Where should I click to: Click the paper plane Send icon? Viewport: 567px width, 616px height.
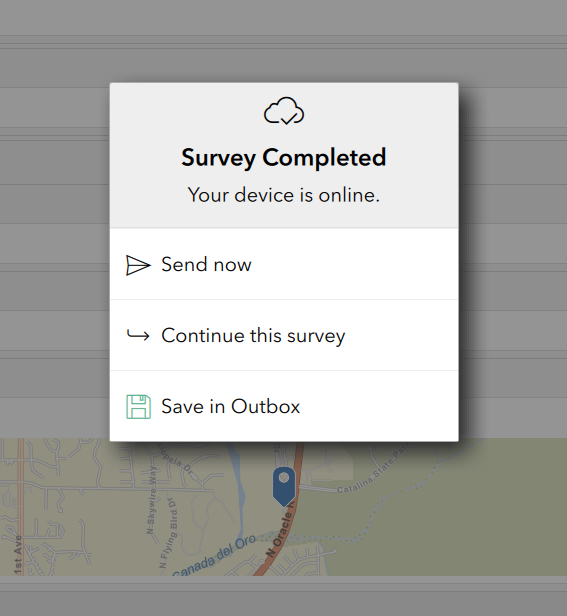coord(138,265)
